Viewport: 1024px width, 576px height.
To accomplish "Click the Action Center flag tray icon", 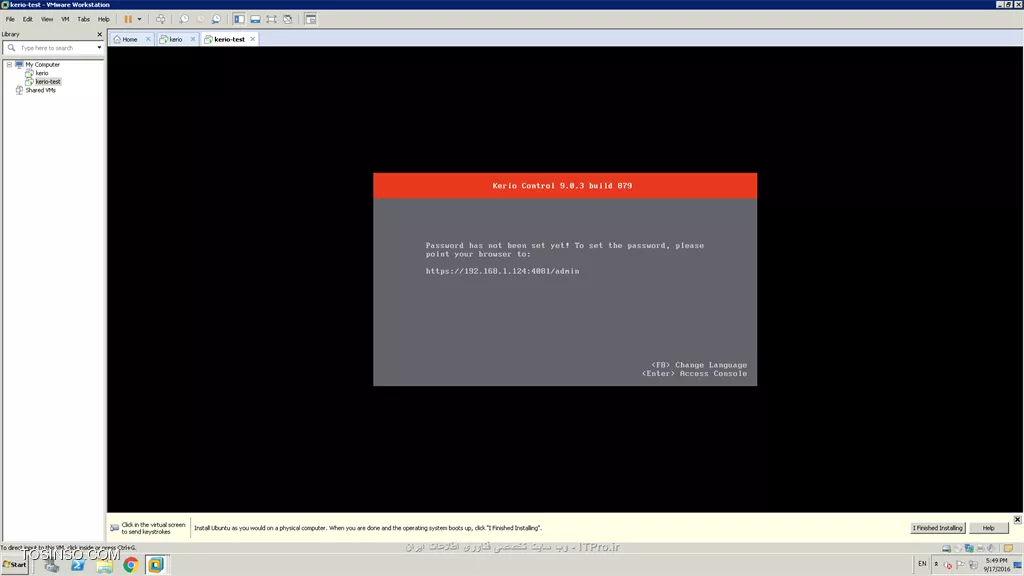I will pyautogui.click(x=960, y=565).
